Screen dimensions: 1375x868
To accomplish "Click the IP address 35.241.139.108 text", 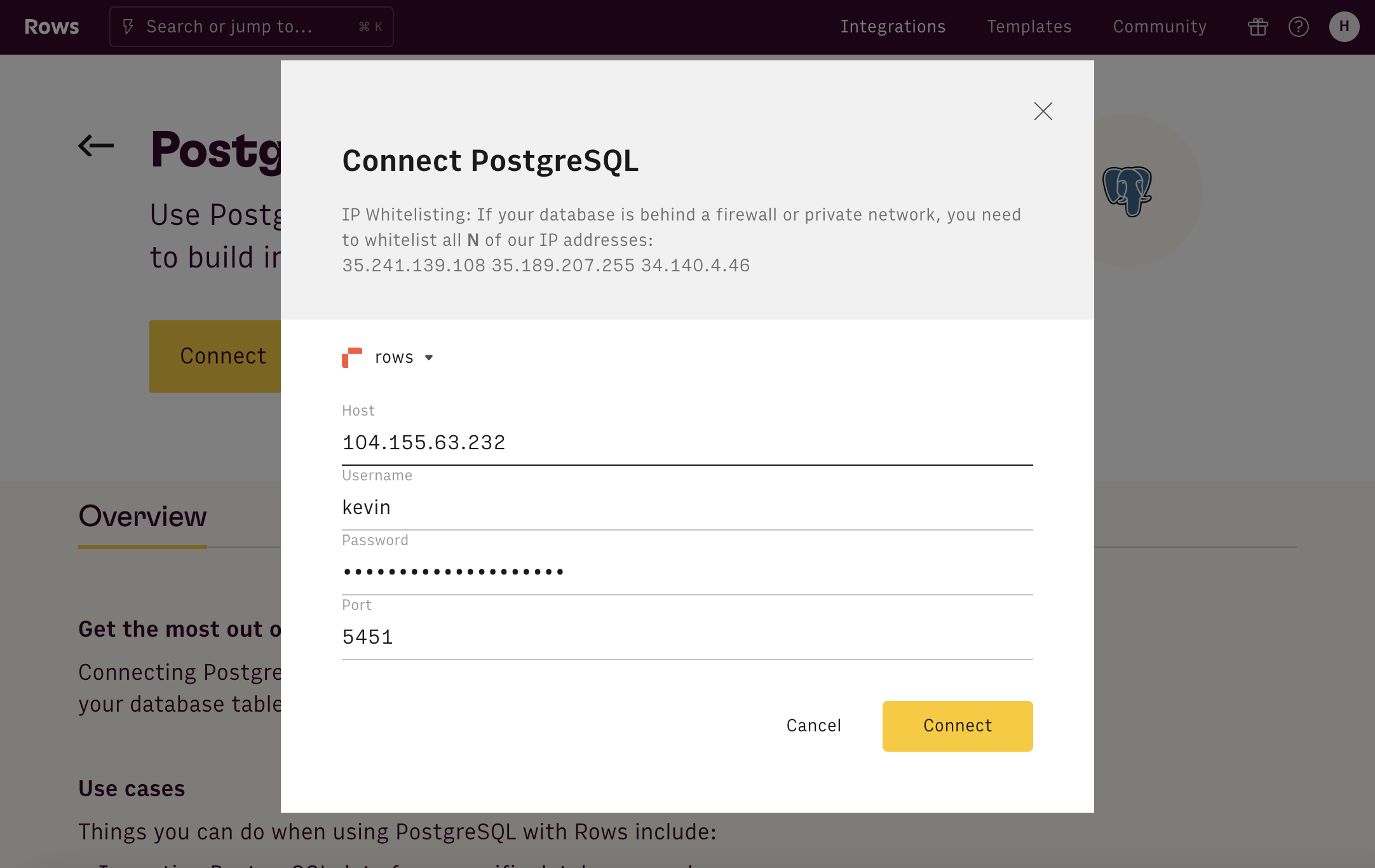I will pos(414,266).
